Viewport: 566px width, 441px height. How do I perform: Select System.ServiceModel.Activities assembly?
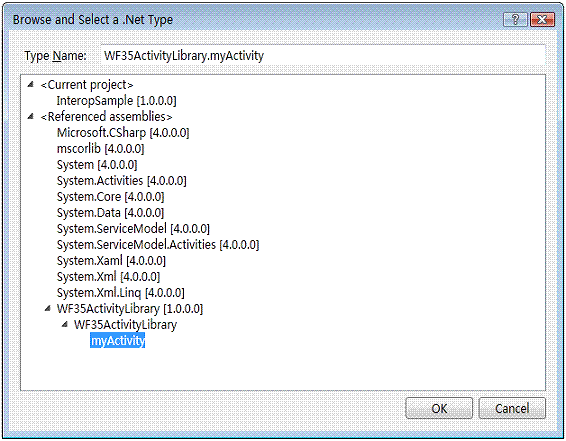[x=158, y=245]
